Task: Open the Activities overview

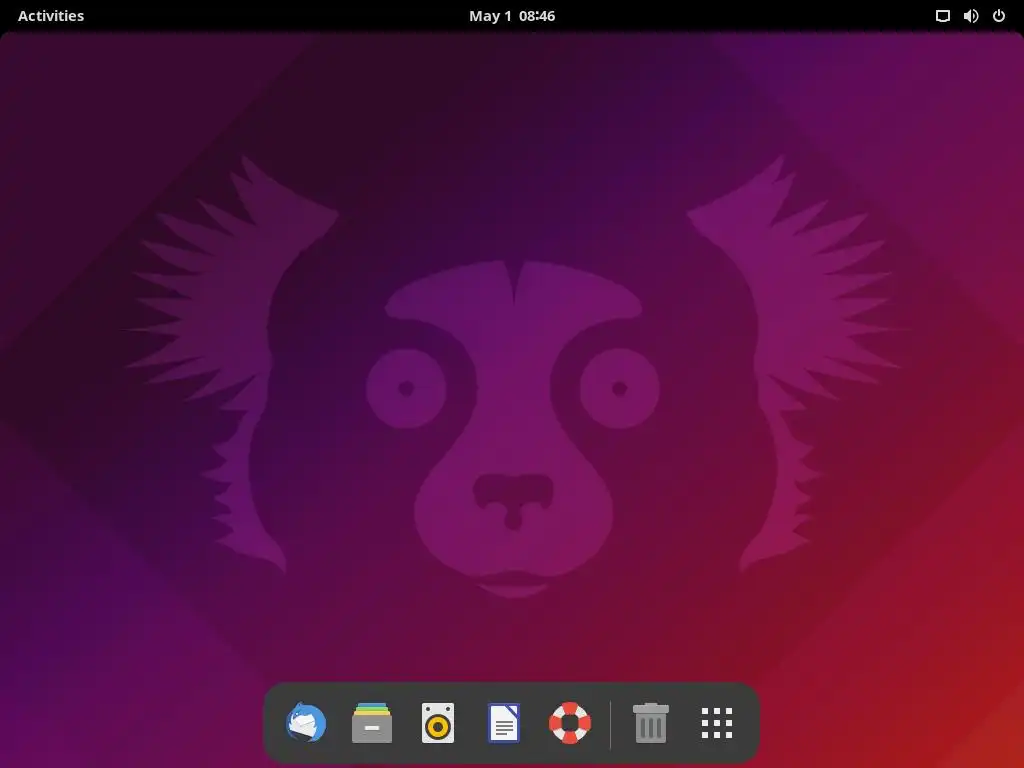Action: (51, 16)
